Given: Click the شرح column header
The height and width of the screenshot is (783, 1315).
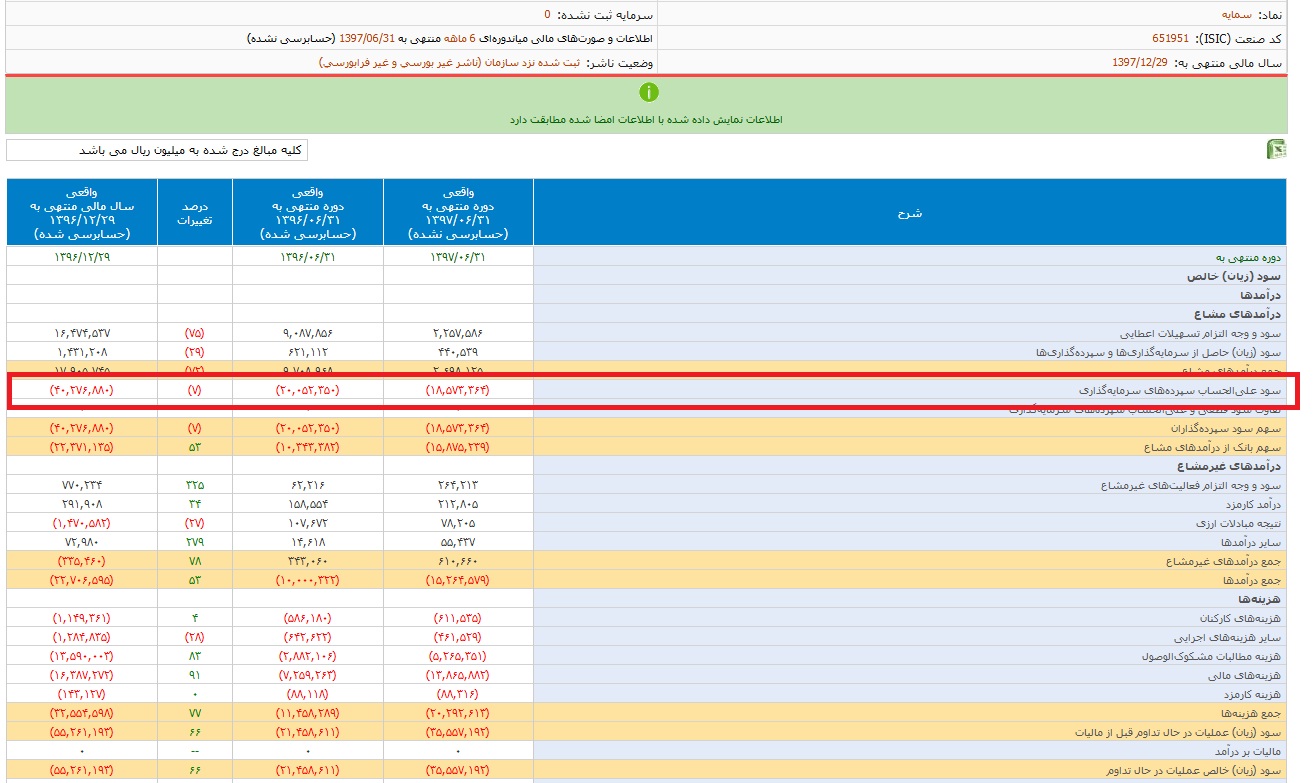Looking at the screenshot, I should pos(909,213).
